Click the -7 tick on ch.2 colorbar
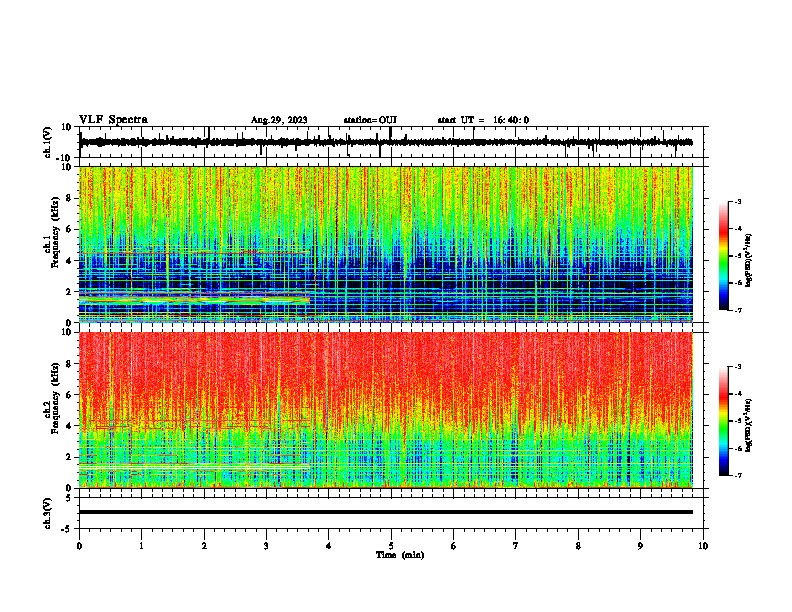792x612 pixels. (738, 476)
